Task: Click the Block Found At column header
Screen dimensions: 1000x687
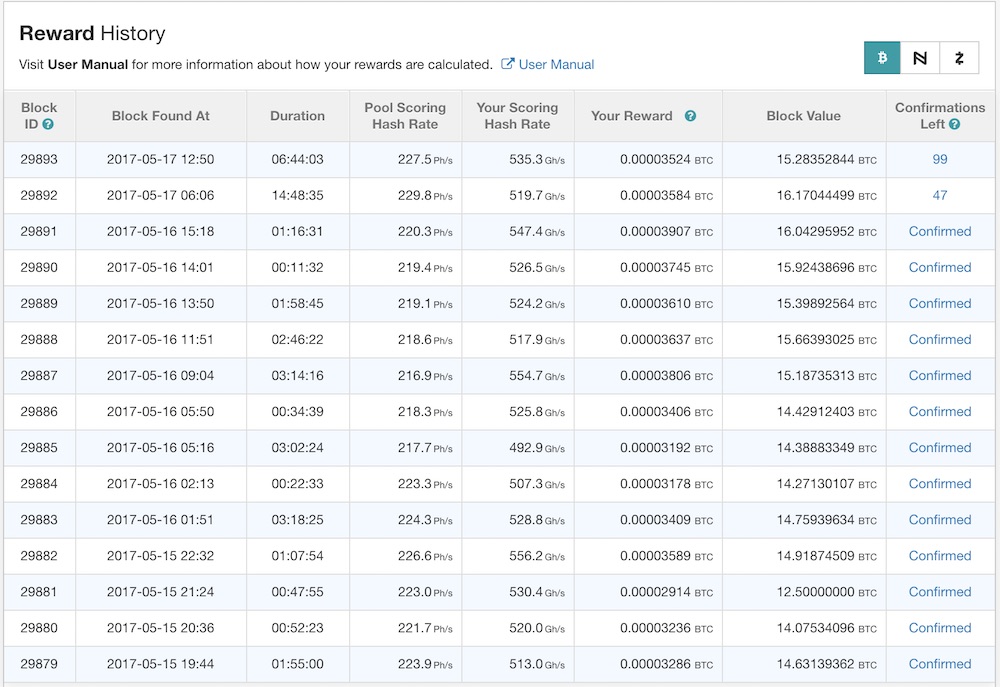Action: 161,116
